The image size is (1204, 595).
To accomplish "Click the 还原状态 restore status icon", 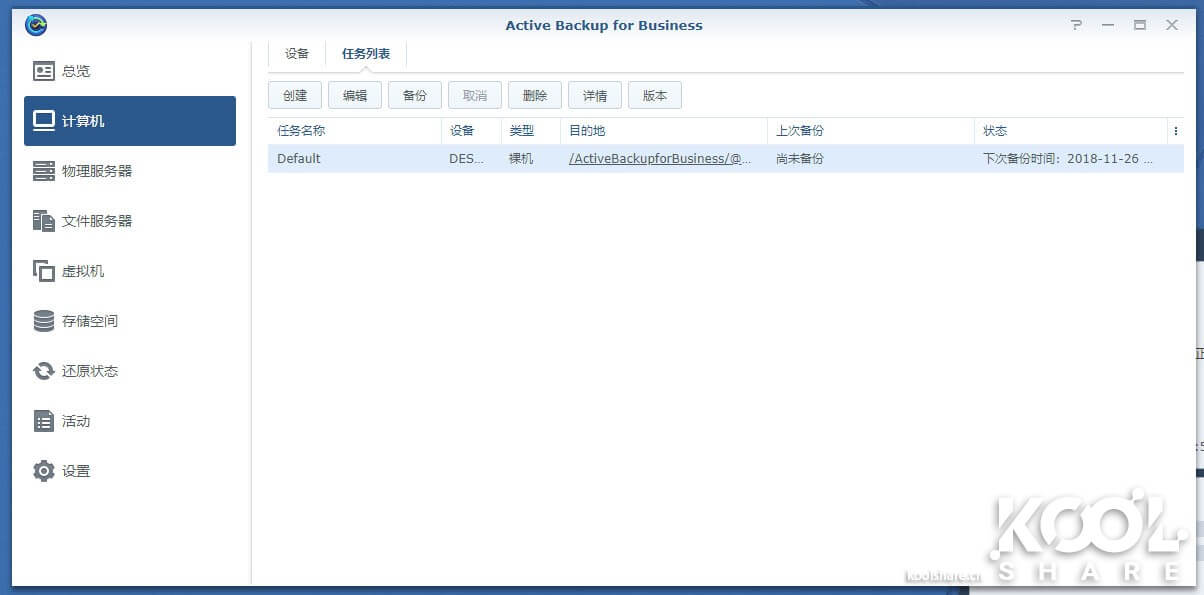I will pyautogui.click(x=44, y=371).
